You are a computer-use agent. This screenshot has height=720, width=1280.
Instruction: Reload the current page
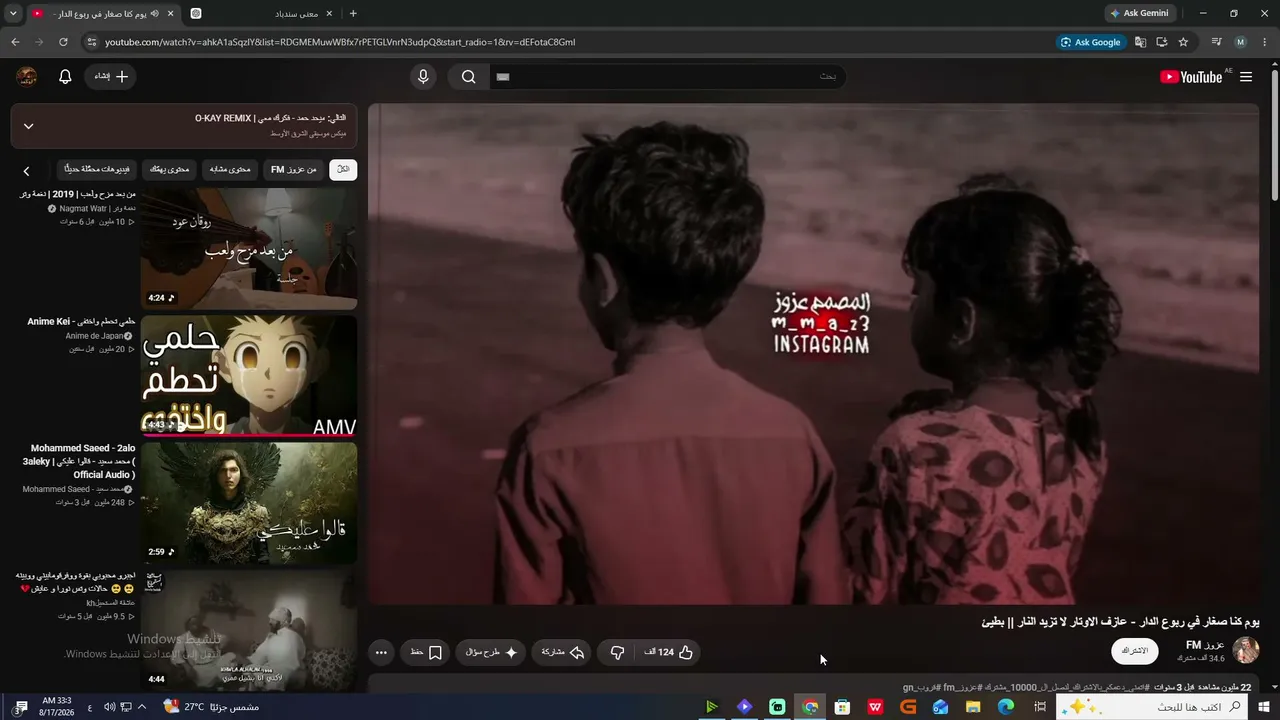(x=63, y=42)
